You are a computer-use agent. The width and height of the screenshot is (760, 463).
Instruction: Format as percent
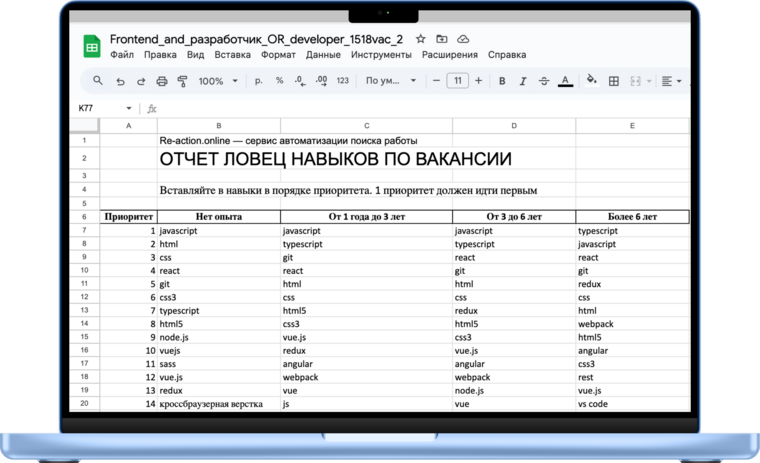[280, 80]
